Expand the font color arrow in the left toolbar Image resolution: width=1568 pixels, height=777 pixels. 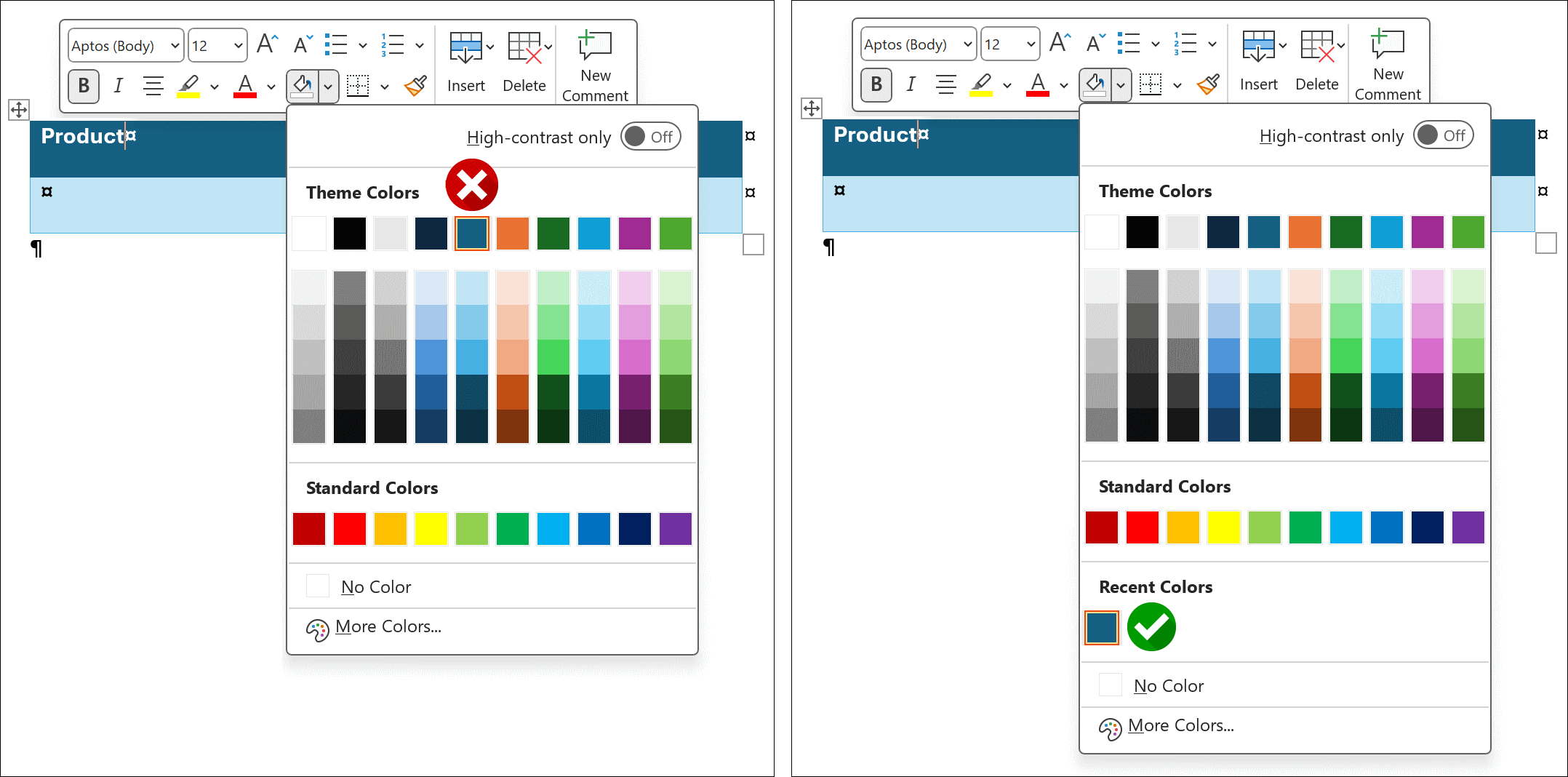271,87
